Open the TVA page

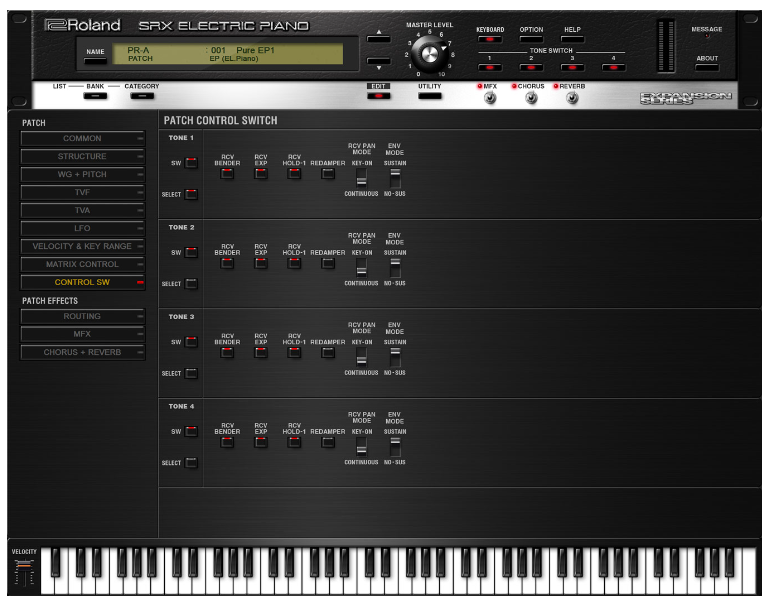click(83, 210)
